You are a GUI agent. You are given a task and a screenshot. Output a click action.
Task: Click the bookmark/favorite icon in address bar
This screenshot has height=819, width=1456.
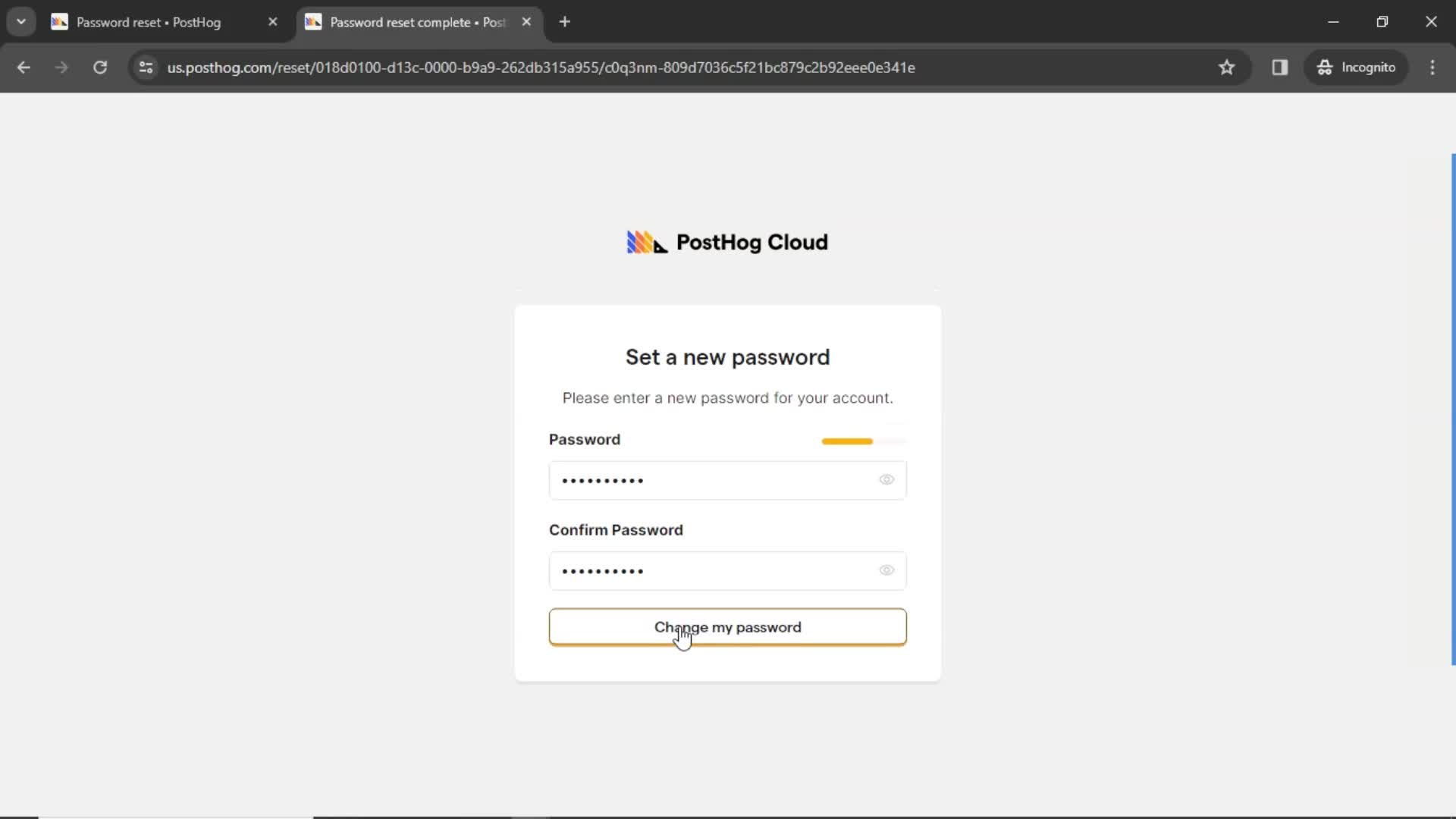click(x=1228, y=67)
